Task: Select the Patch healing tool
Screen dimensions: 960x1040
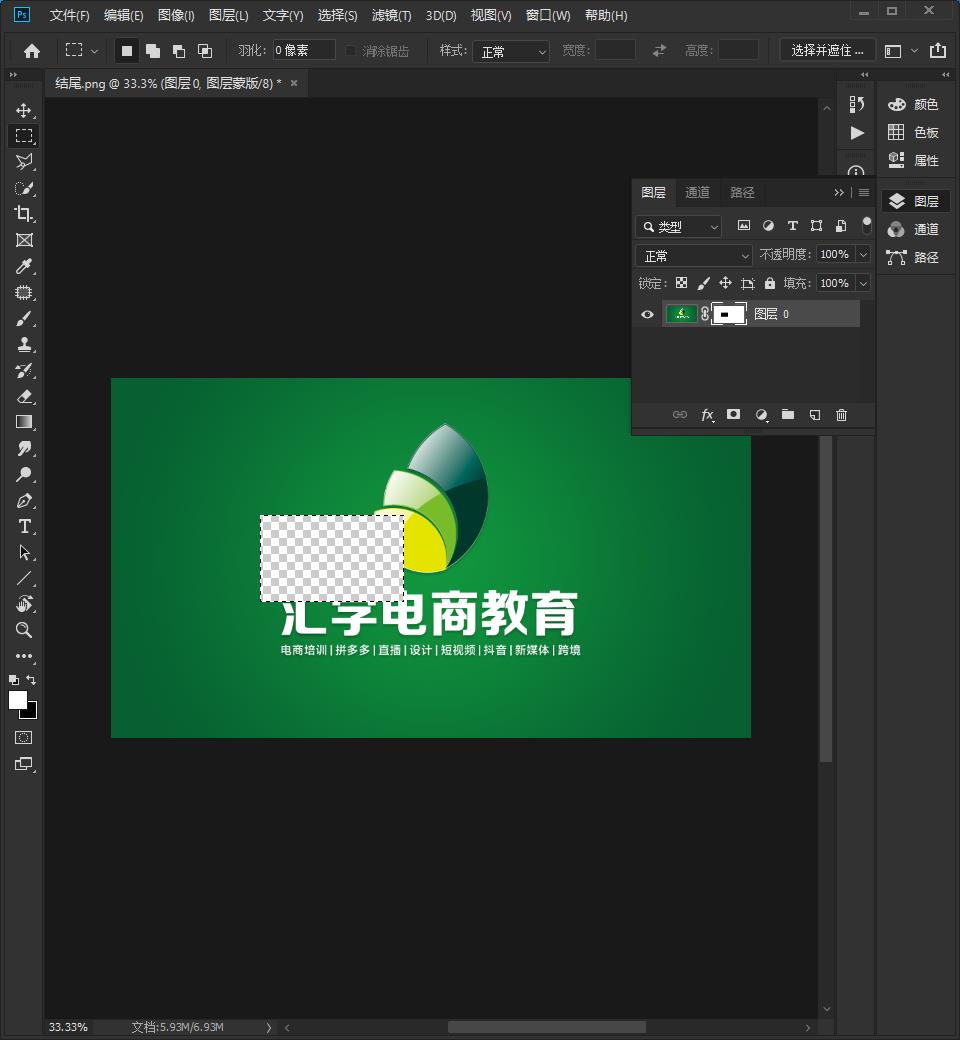Action: click(x=24, y=292)
